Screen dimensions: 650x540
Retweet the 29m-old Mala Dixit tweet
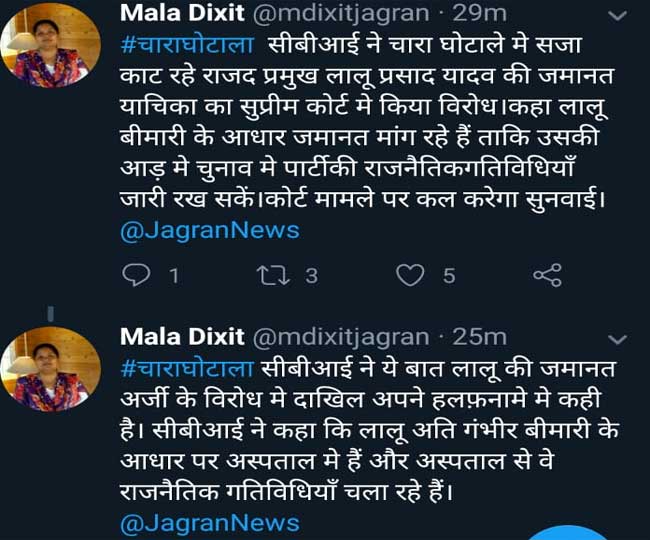tap(271, 275)
